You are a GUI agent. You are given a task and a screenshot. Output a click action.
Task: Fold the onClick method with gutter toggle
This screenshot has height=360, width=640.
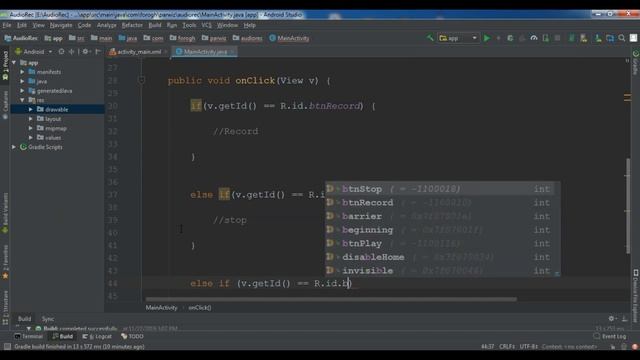[x=141, y=80]
